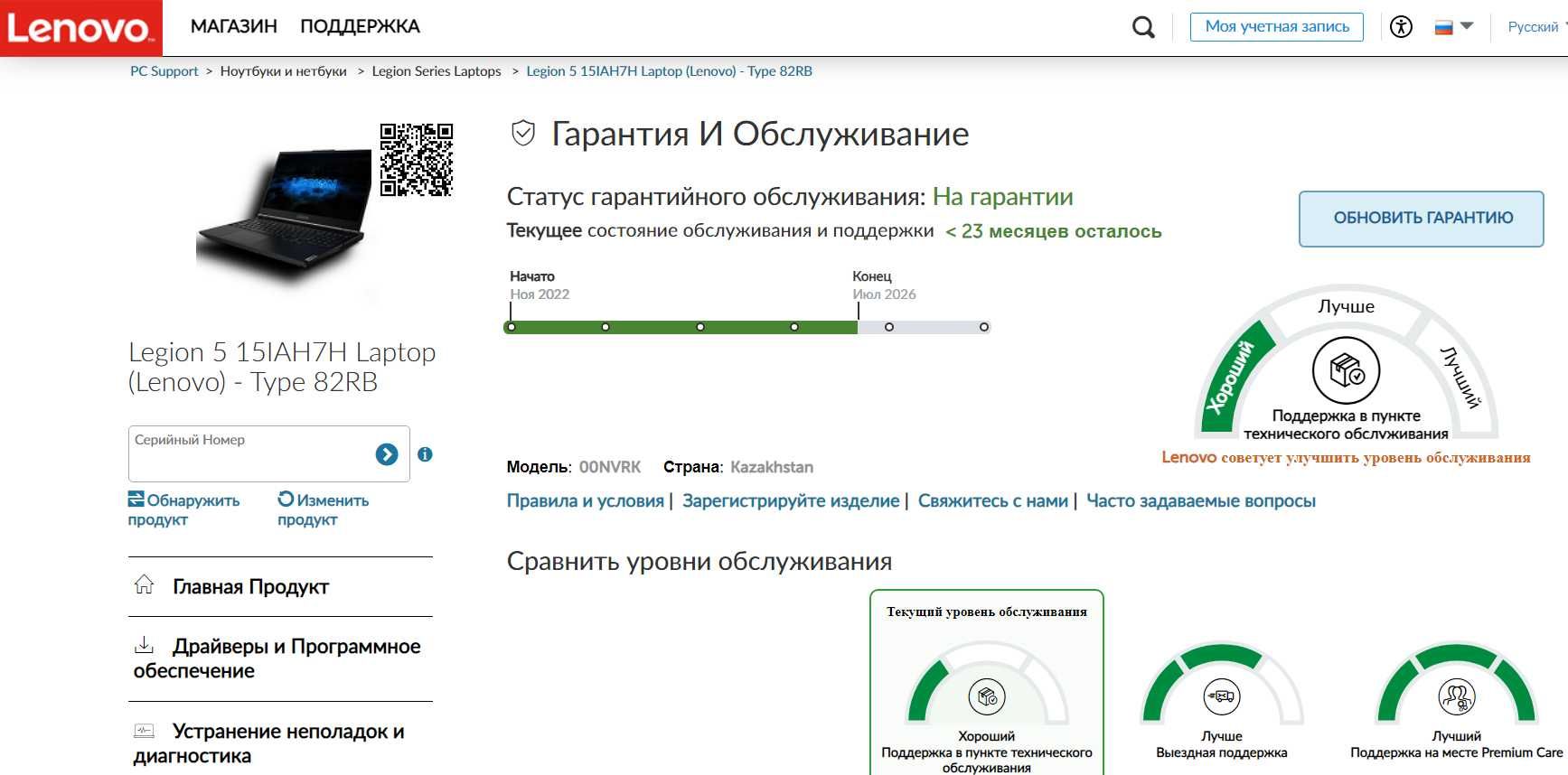
Task: Click the model value 00NVRK
Action: coord(610,467)
